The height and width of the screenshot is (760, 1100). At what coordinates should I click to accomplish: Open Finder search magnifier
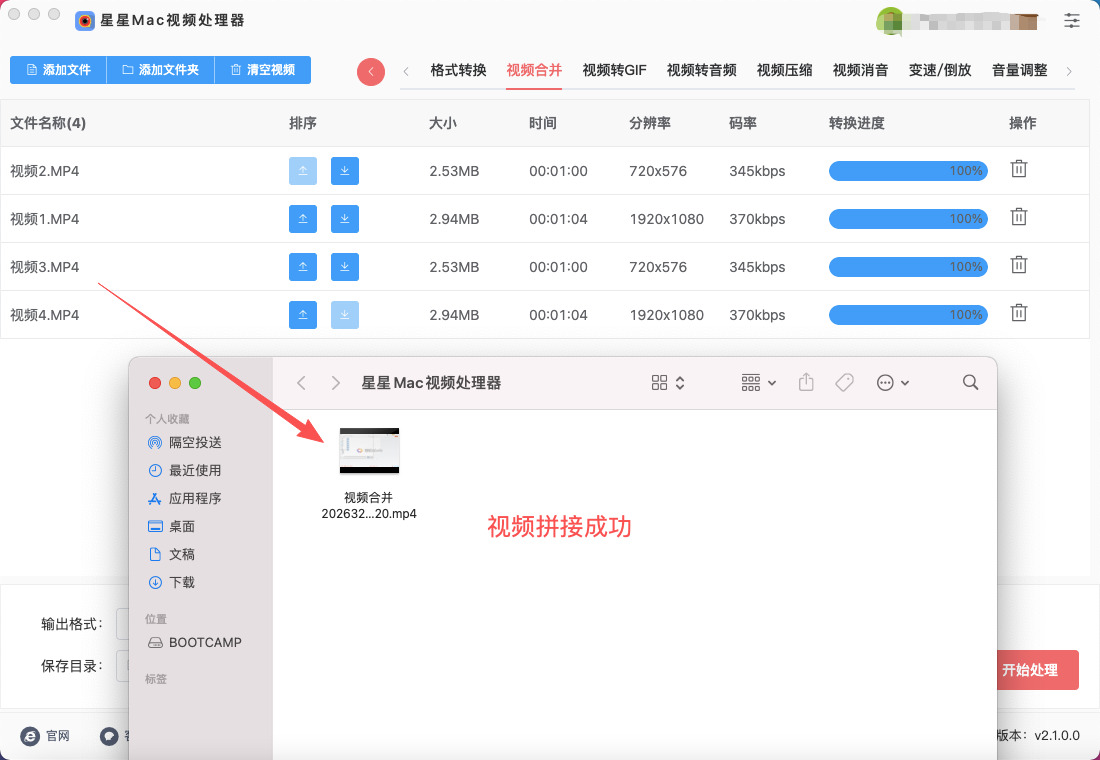click(x=970, y=382)
